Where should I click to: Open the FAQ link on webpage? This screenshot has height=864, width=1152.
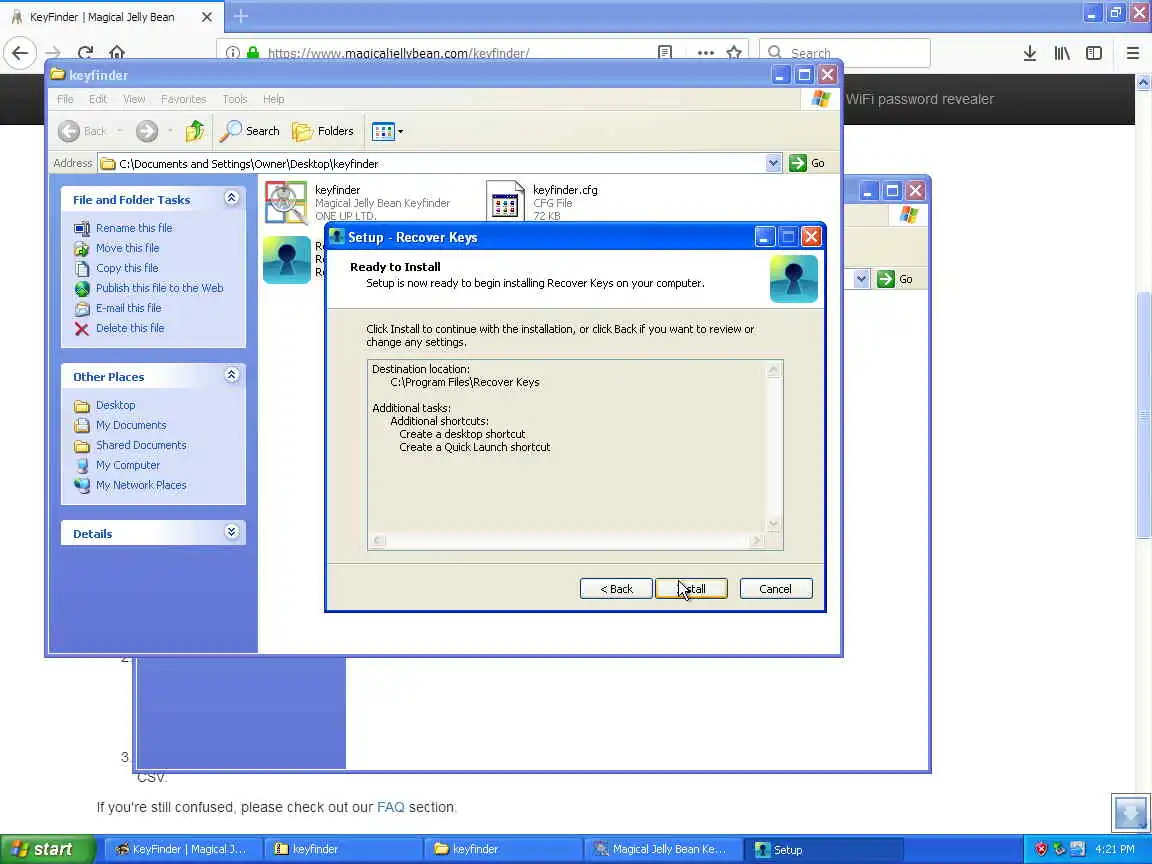[x=390, y=807]
